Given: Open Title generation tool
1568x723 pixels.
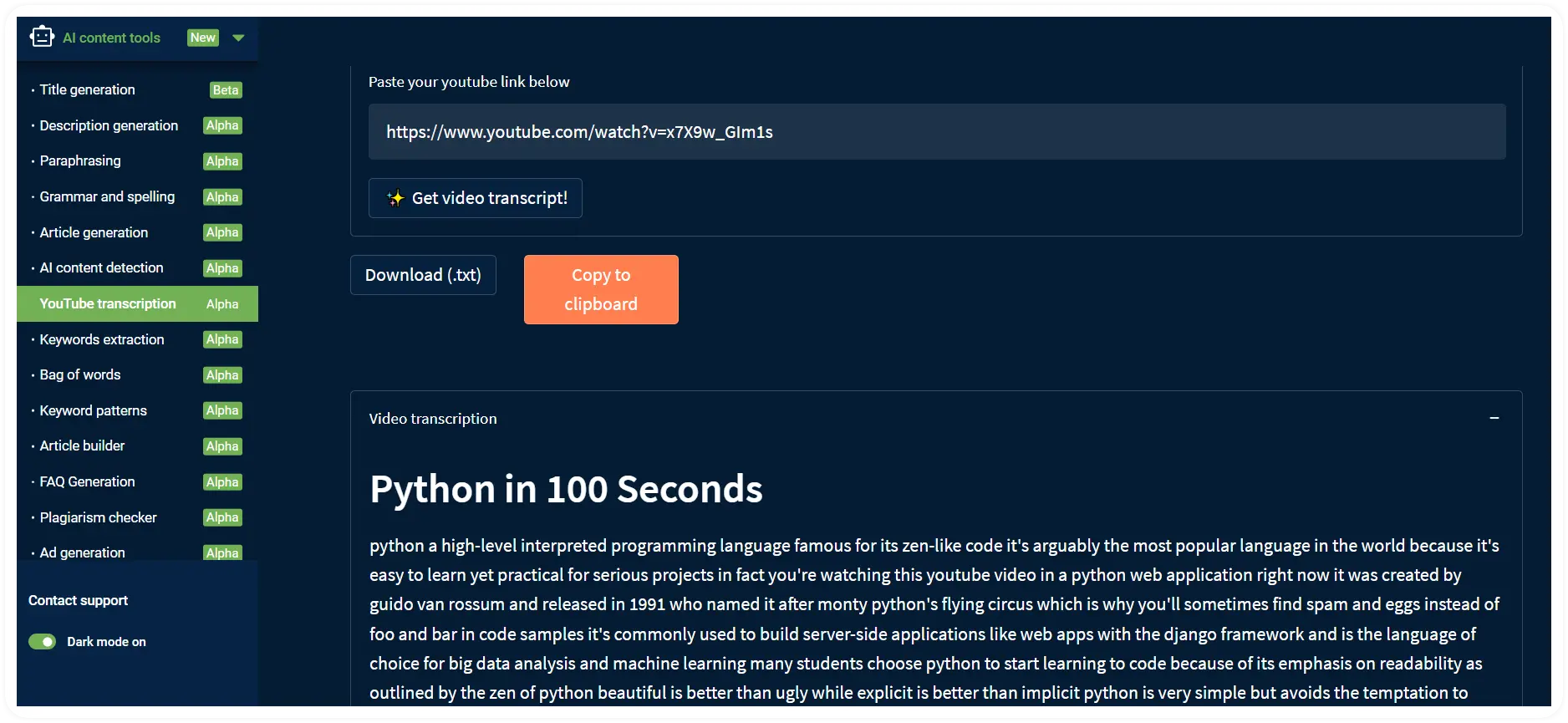Looking at the screenshot, I should pyautogui.click(x=87, y=89).
